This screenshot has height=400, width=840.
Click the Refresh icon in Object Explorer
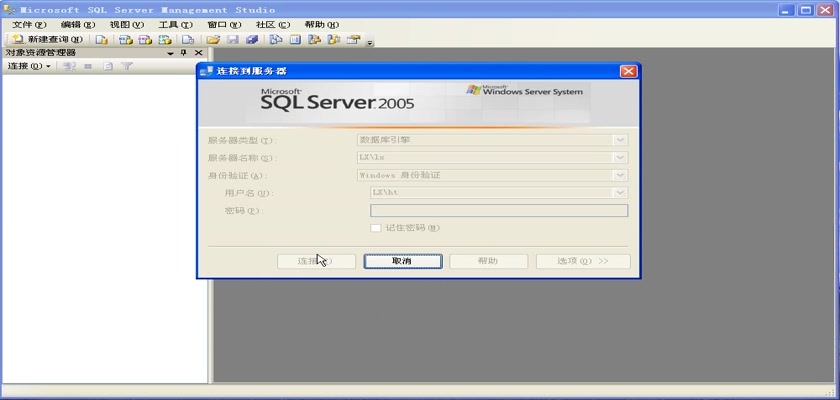pos(108,66)
